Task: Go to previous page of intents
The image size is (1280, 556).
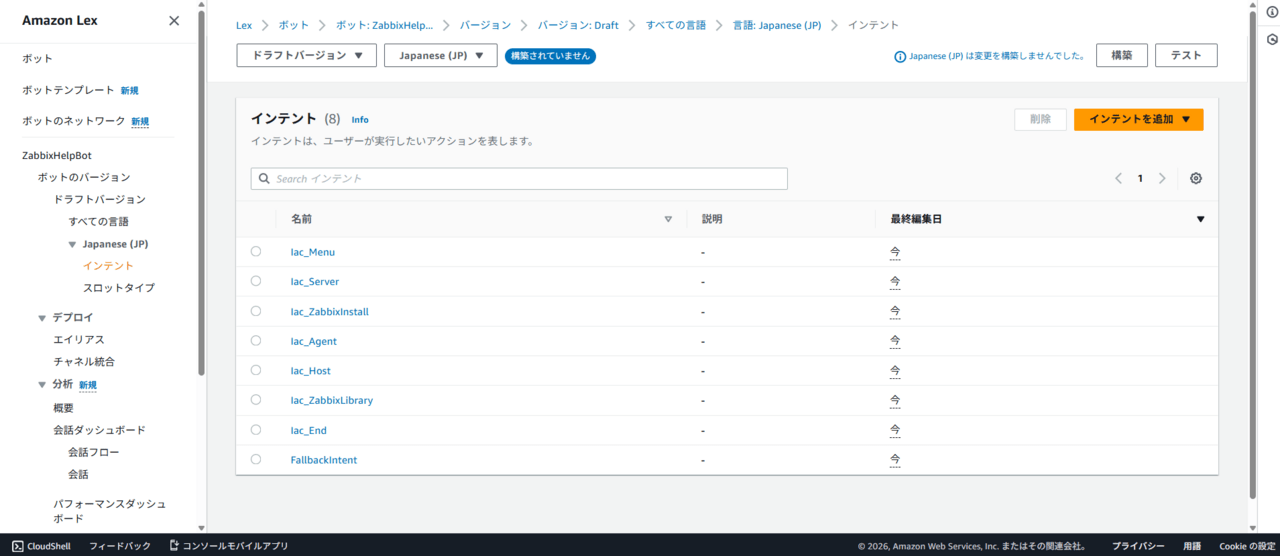Action: click(x=1119, y=178)
